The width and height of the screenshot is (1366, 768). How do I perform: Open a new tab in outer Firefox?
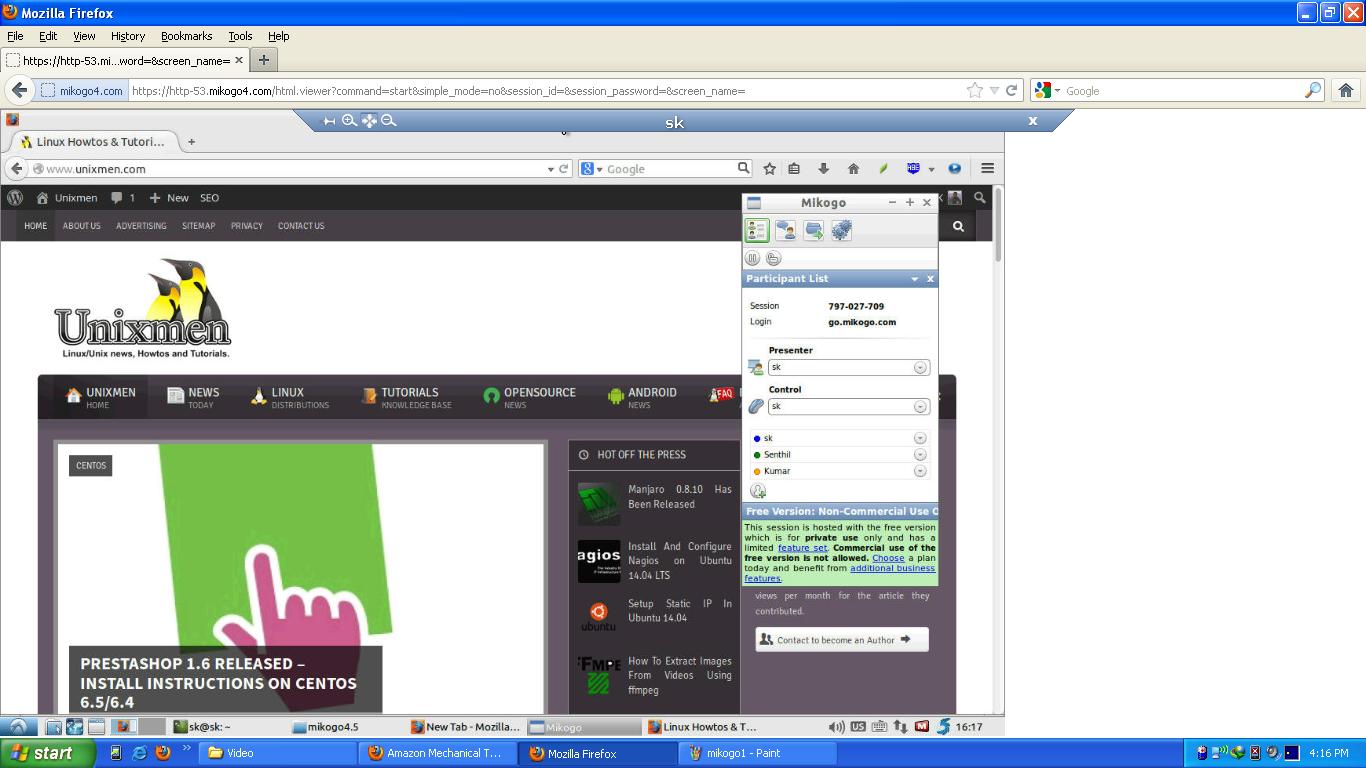coord(264,60)
